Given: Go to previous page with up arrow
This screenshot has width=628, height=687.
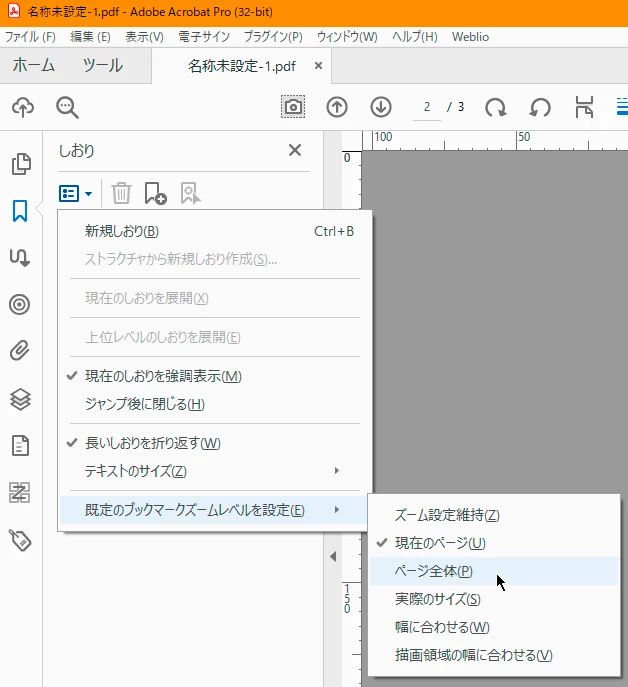Looking at the screenshot, I should (337, 107).
